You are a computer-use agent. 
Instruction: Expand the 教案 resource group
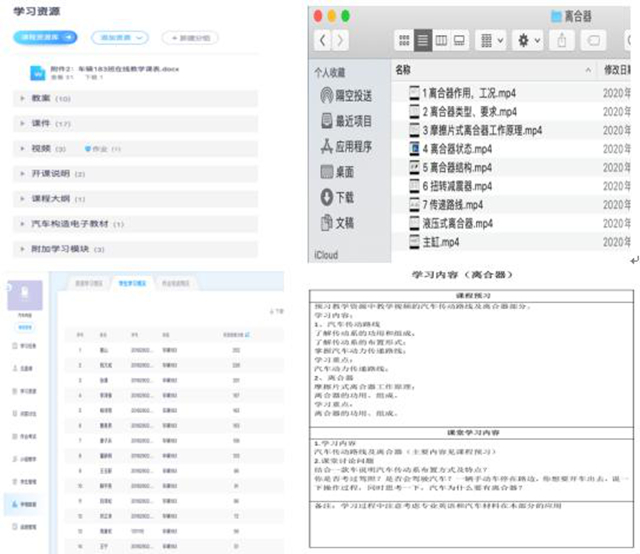click(x=50, y=99)
